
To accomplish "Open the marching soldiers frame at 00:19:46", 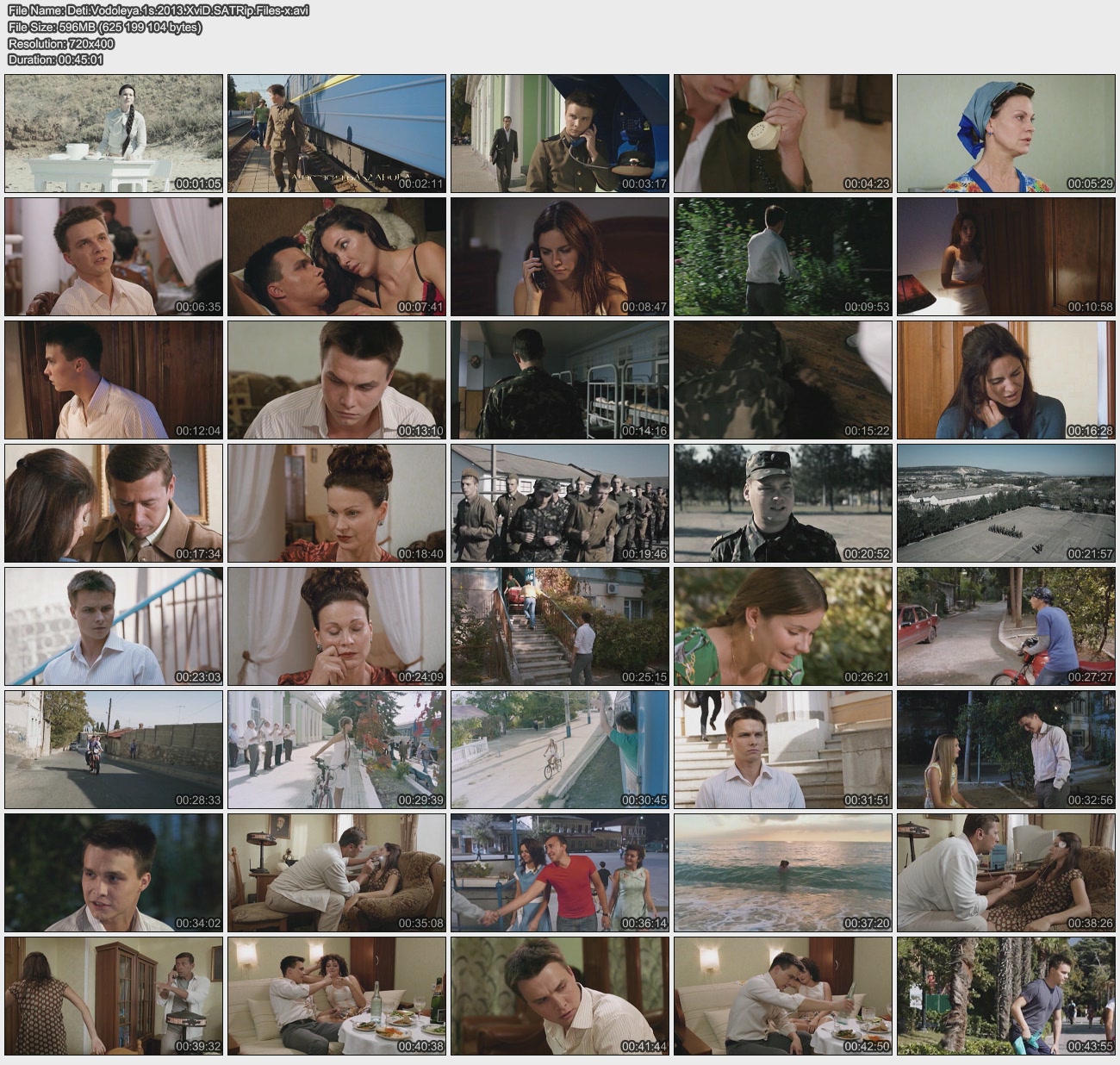I will point(560,503).
